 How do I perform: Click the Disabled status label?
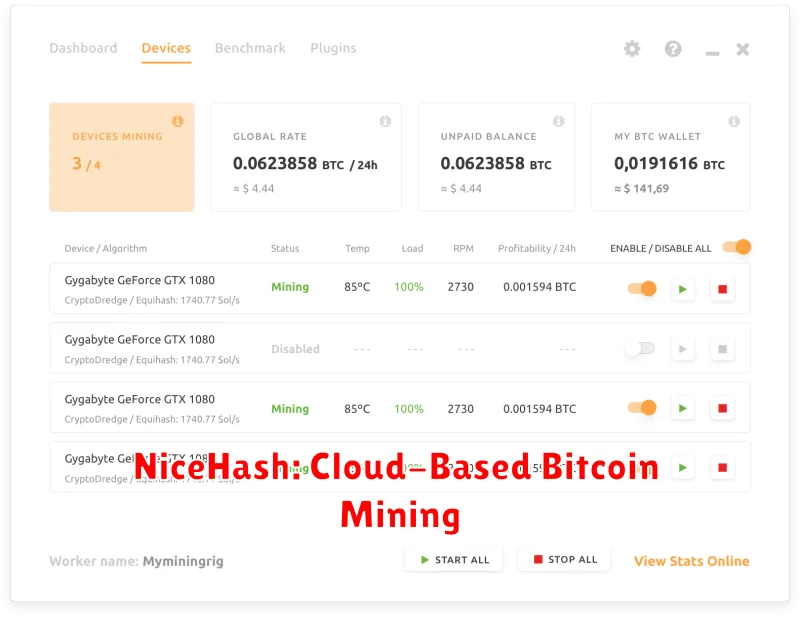[295, 349]
